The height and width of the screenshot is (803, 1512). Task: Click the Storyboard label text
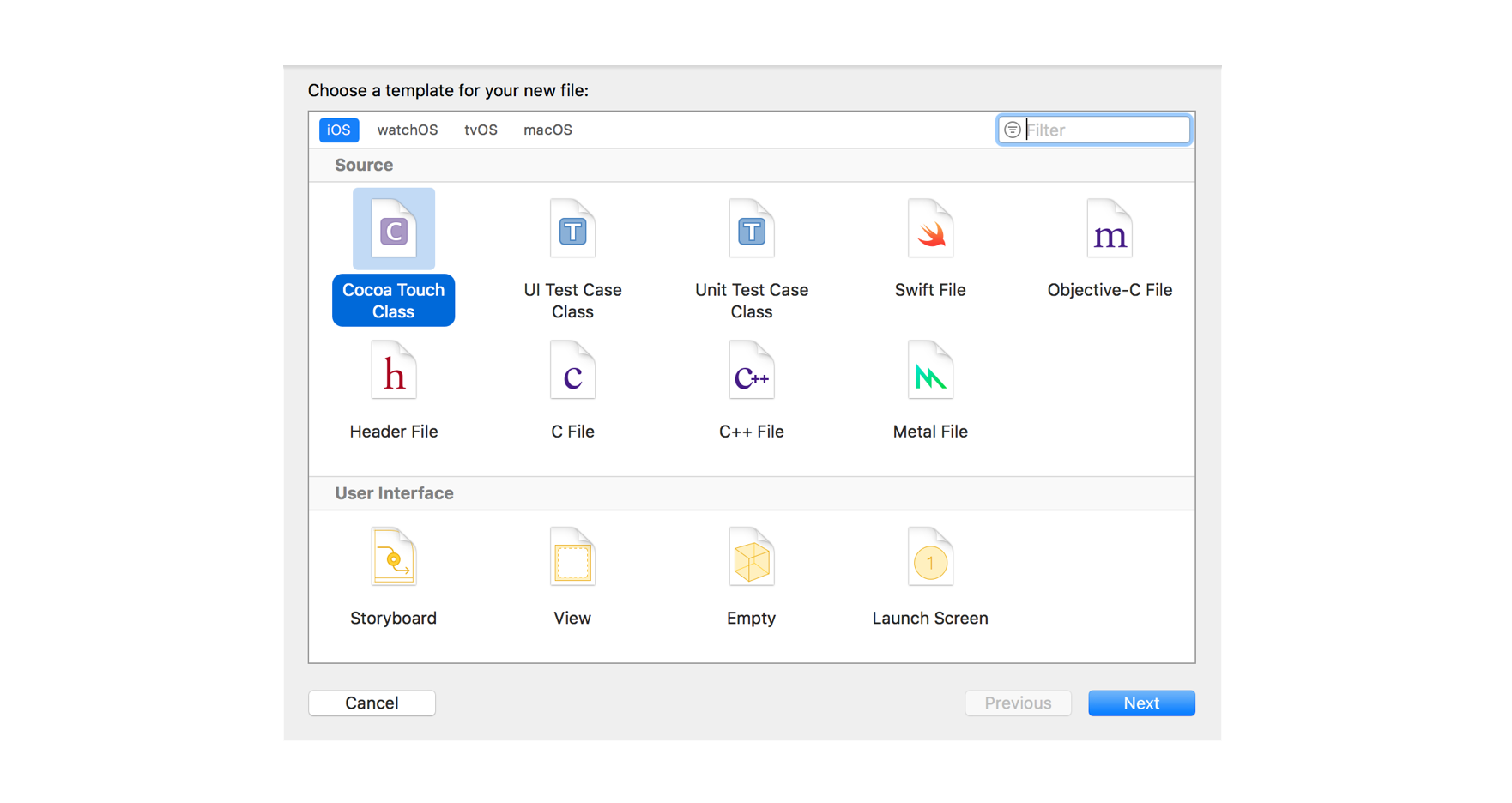click(x=394, y=618)
